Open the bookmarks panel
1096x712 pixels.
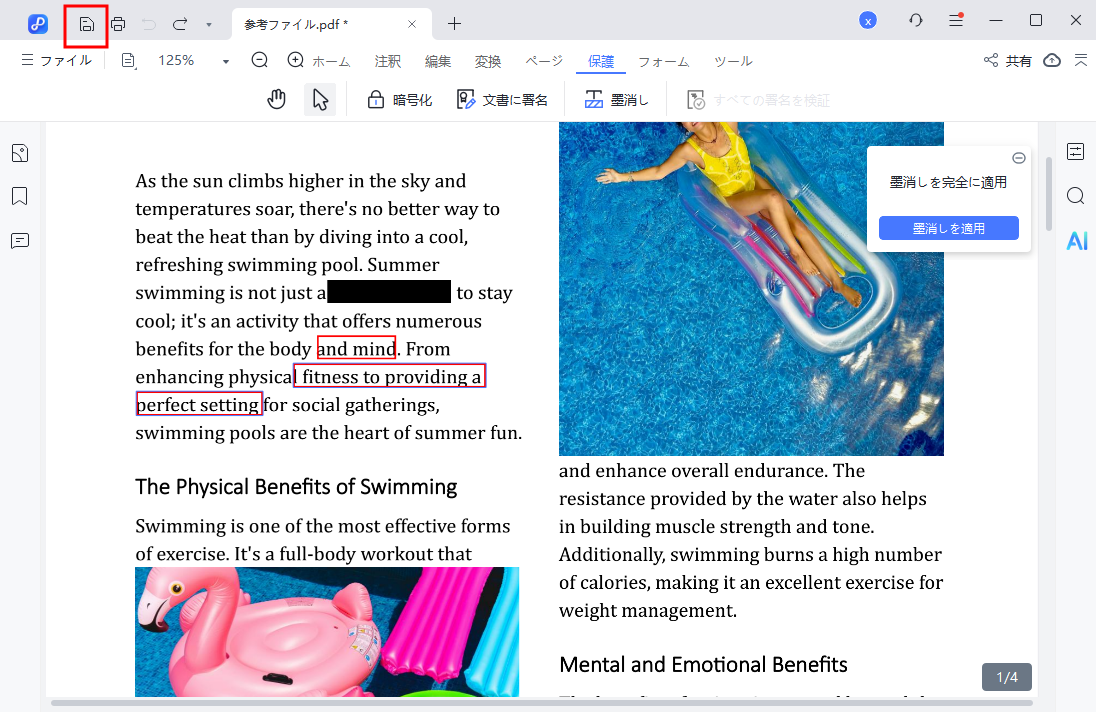[x=20, y=196]
